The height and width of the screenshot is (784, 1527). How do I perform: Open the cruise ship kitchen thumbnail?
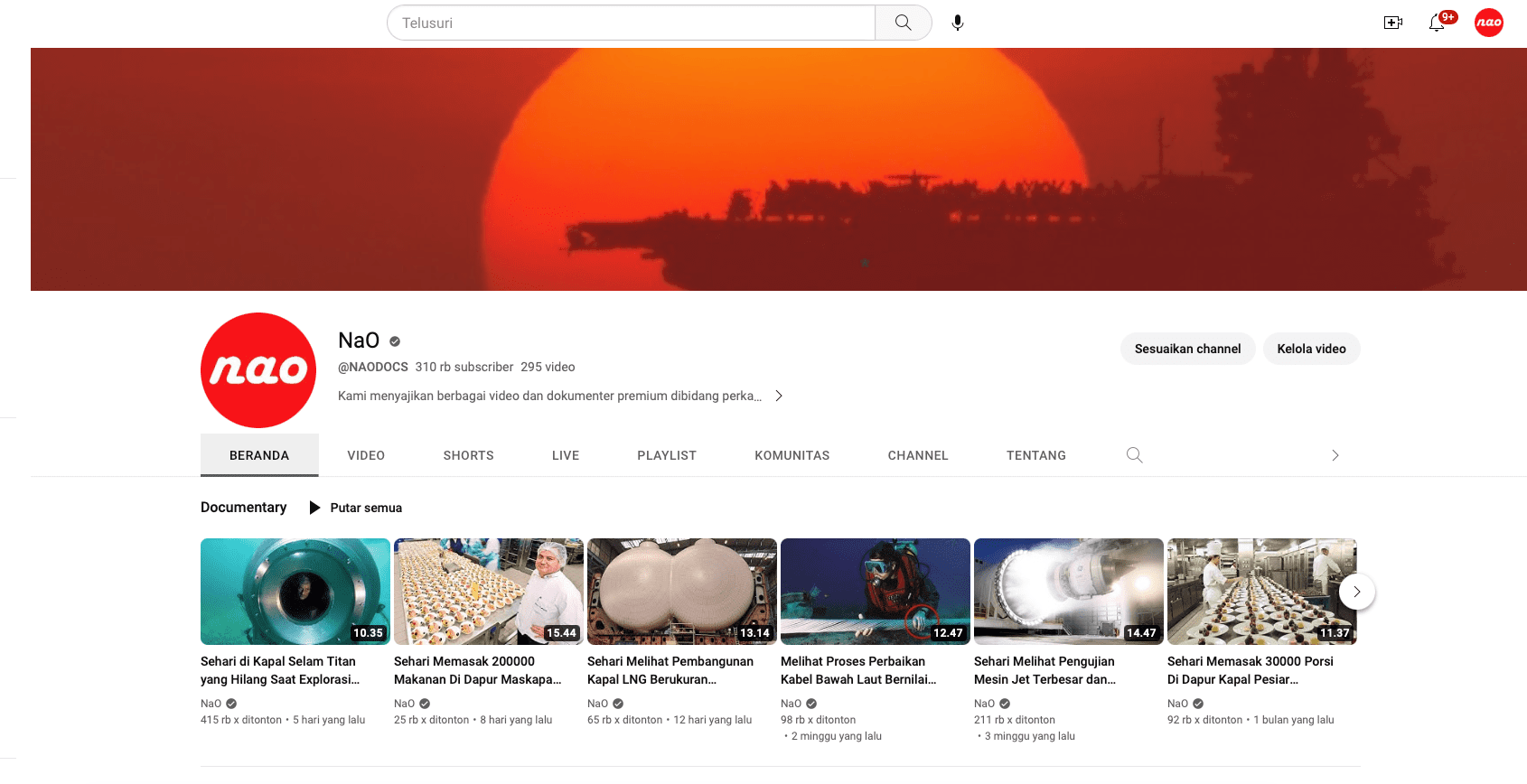(1262, 592)
